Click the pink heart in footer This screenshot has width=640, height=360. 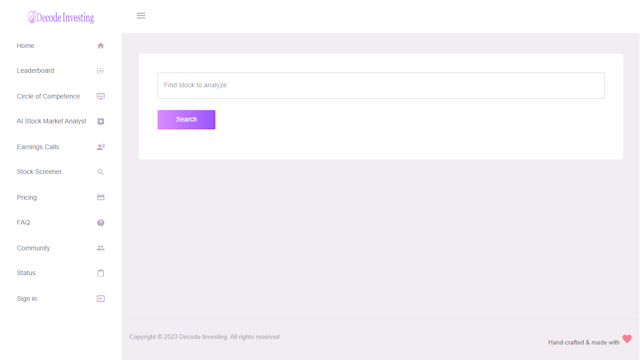coord(627,339)
